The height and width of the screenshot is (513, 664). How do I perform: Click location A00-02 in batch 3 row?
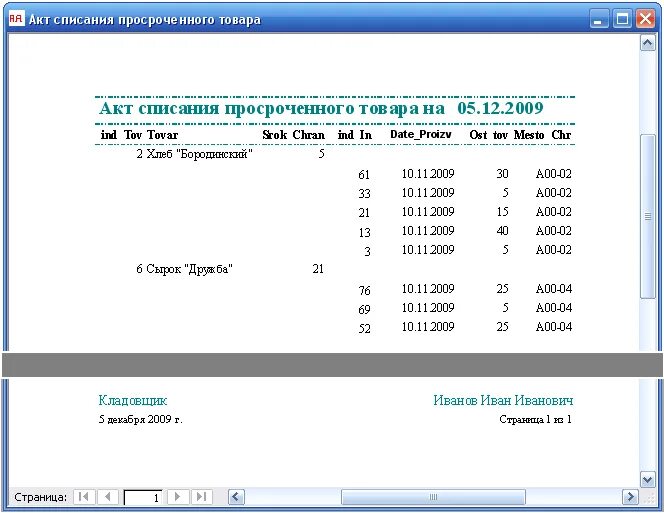[554, 250]
